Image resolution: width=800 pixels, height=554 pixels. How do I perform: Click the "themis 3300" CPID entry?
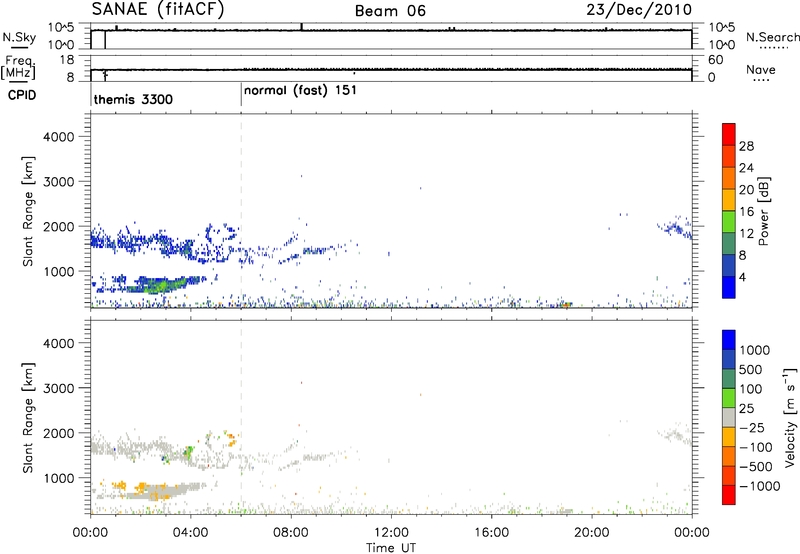(x=133, y=99)
